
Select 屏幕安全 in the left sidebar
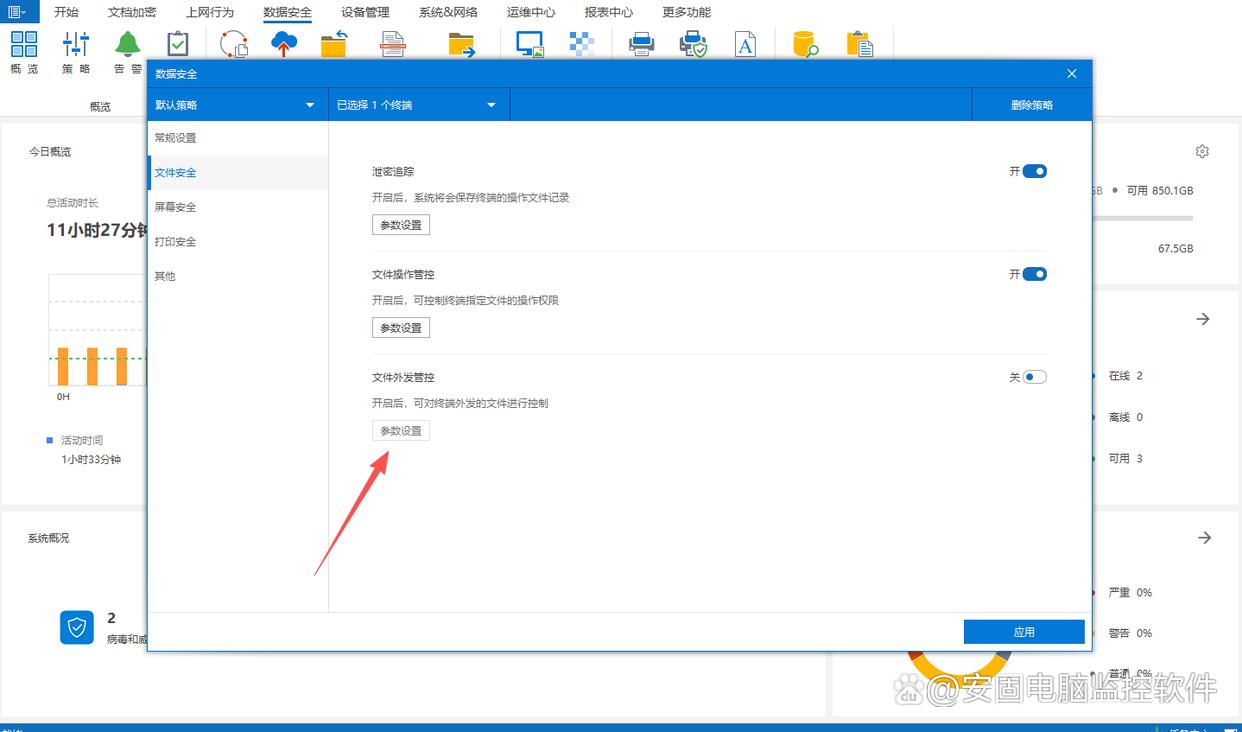click(175, 207)
